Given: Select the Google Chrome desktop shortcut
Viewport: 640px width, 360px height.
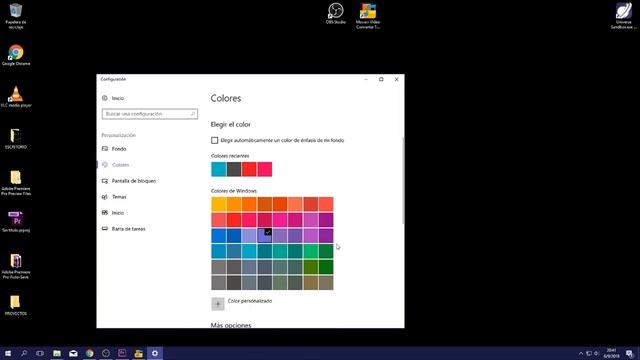Looking at the screenshot, I should [x=16, y=55].
